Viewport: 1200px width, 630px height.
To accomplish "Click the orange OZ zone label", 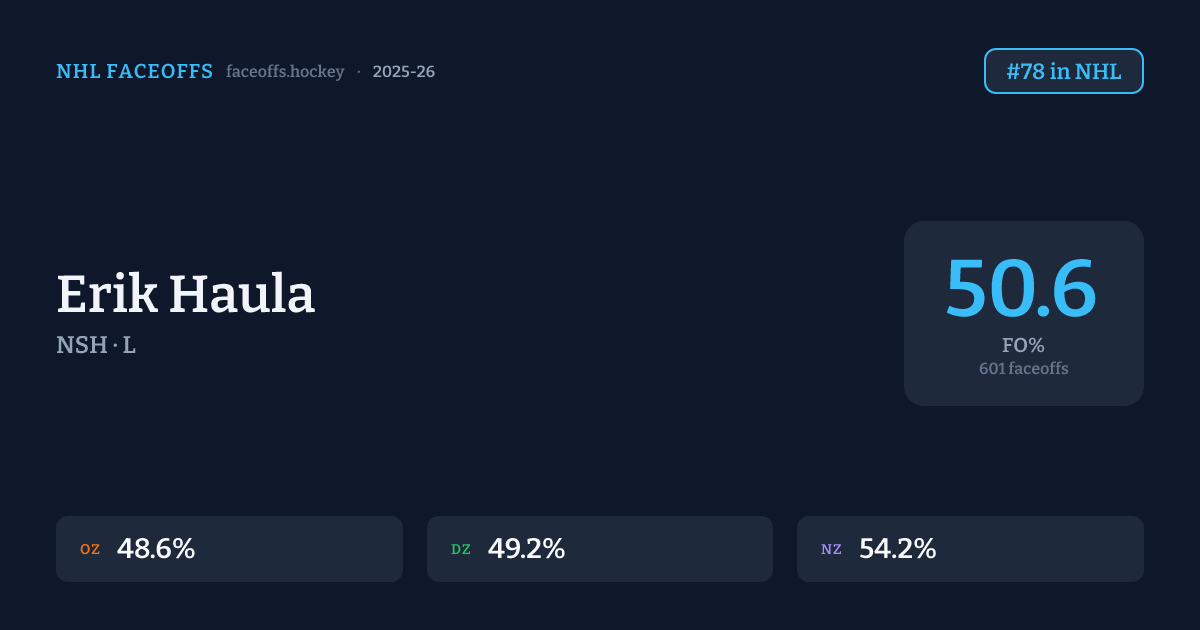I will pyautogui.click(x=90, y=550).
